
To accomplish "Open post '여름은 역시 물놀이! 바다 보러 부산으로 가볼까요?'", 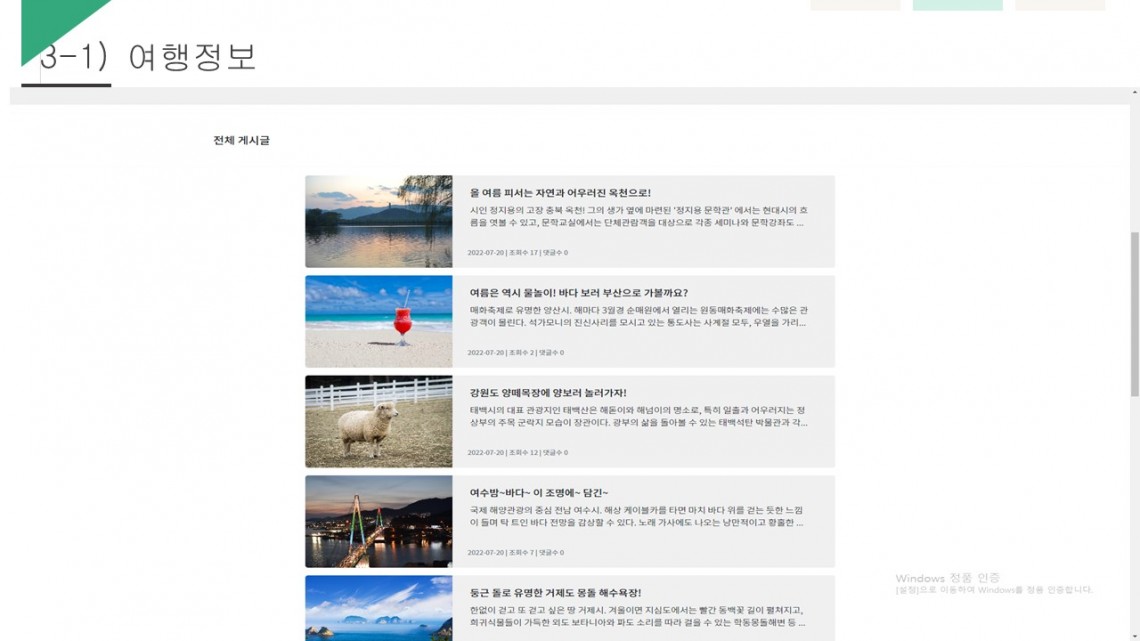I will point(578,293).
